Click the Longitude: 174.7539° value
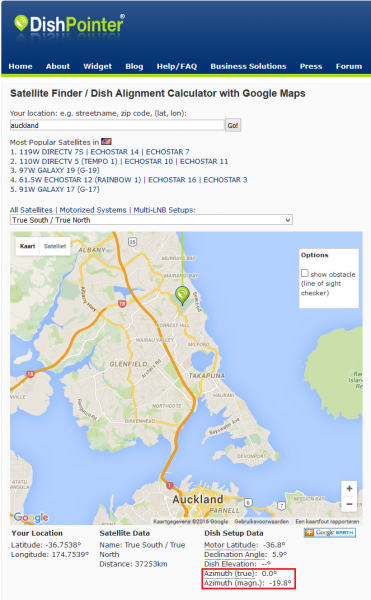Screen dimensions: 371x600 50,554
